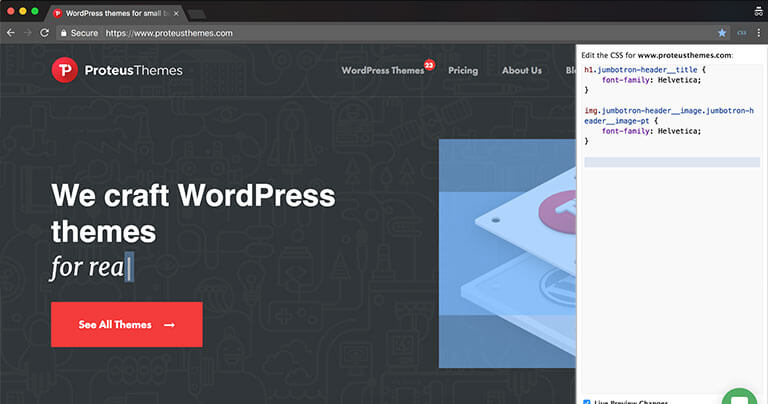Screen dimensions: 768x404
Task: Click the img.jumbotron-header__image selector line
Action: (x=669, y=116)
